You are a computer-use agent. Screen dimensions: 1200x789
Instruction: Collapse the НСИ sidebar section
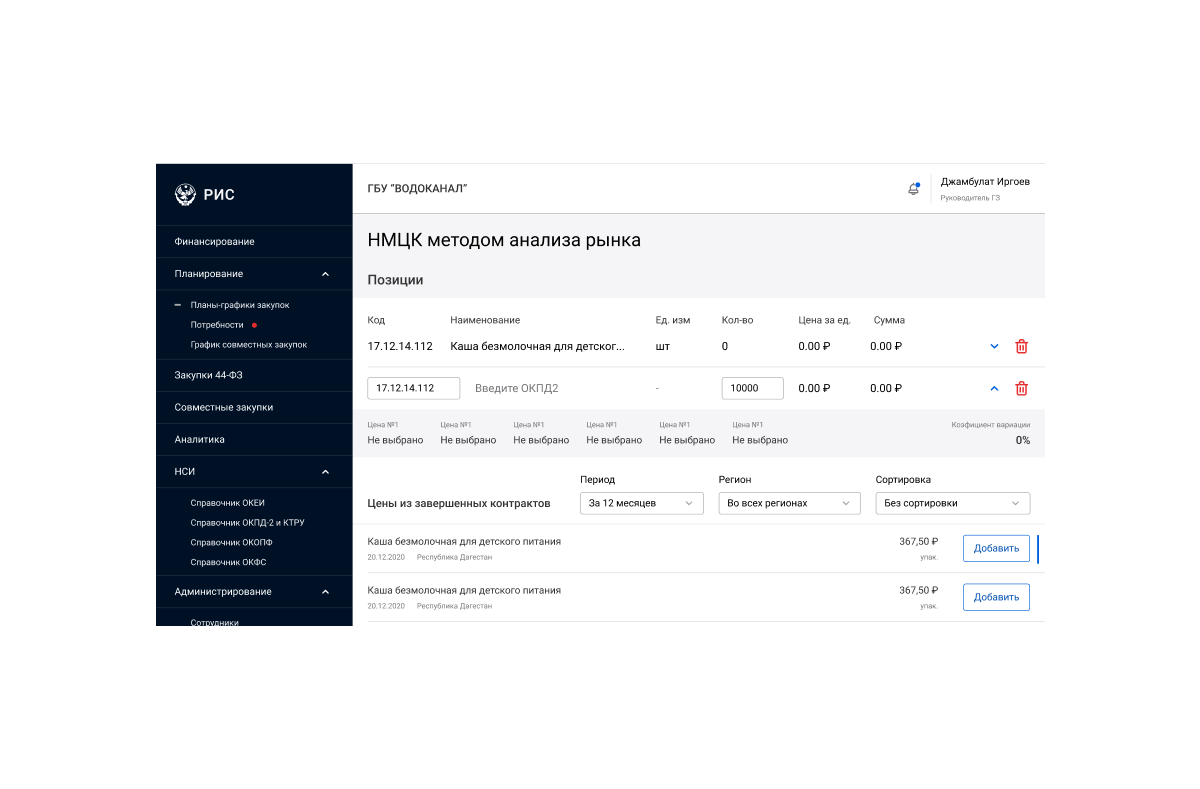325,471
